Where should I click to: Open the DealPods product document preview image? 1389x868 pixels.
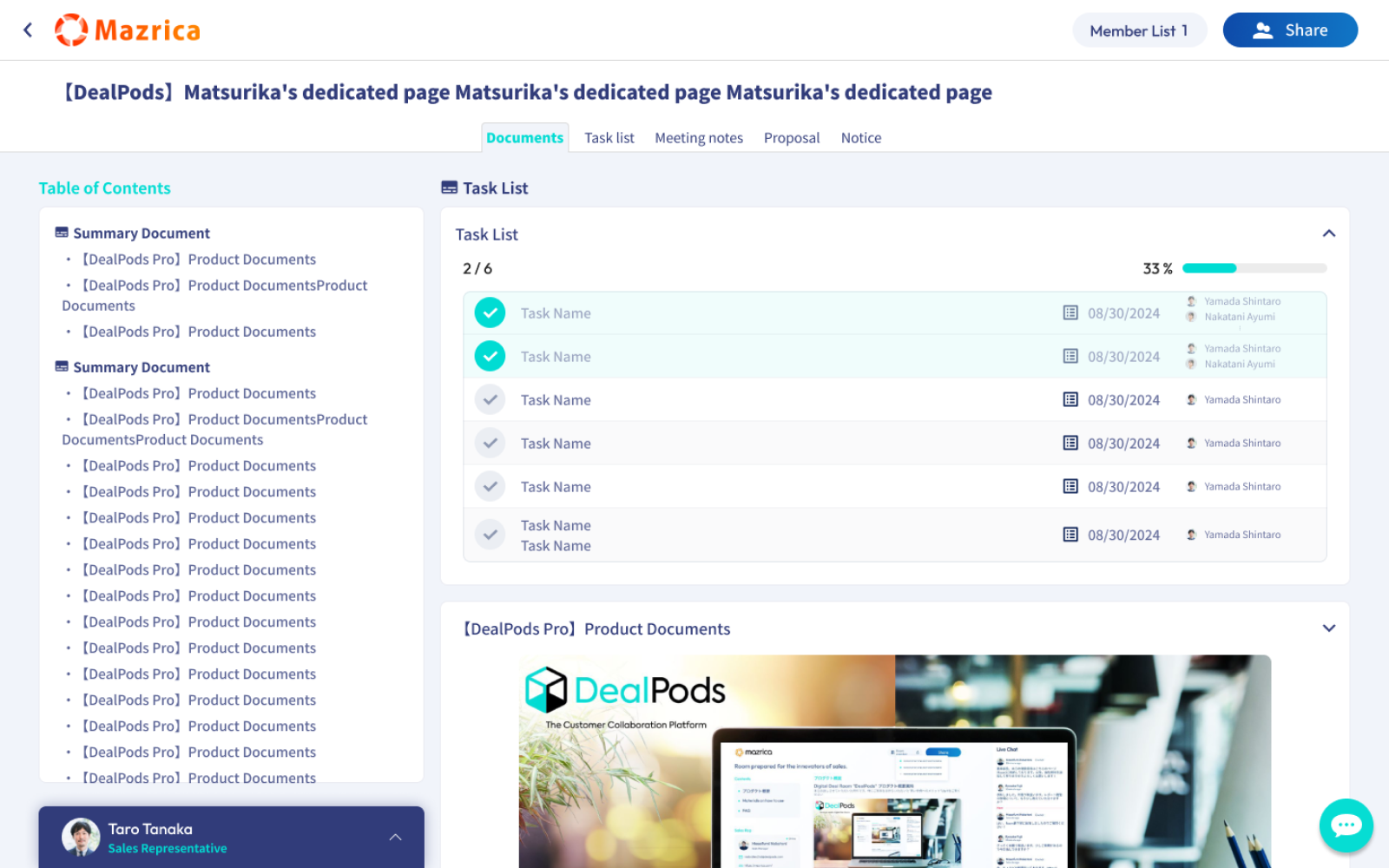point(895,761)
